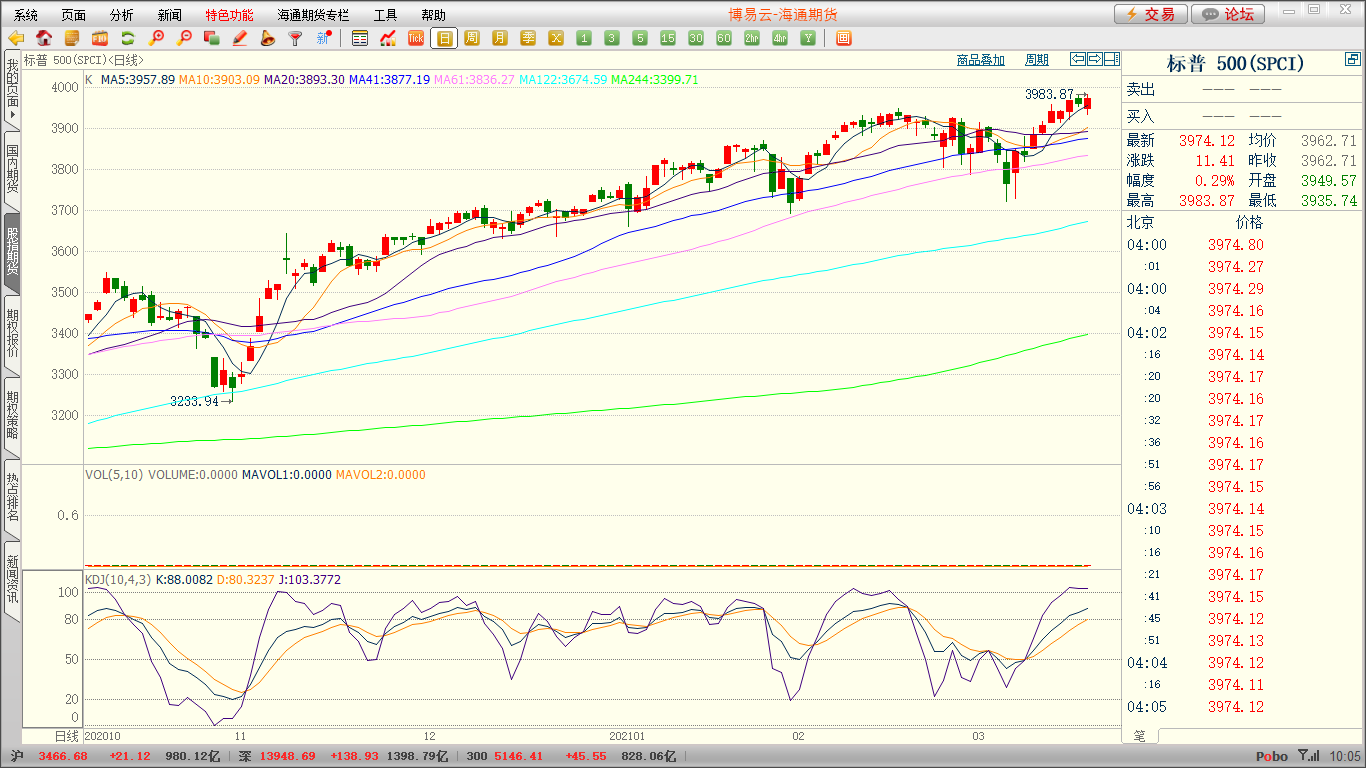1366x768 pixels.
Task: Go to the home page icon
Action: [44, 38]
